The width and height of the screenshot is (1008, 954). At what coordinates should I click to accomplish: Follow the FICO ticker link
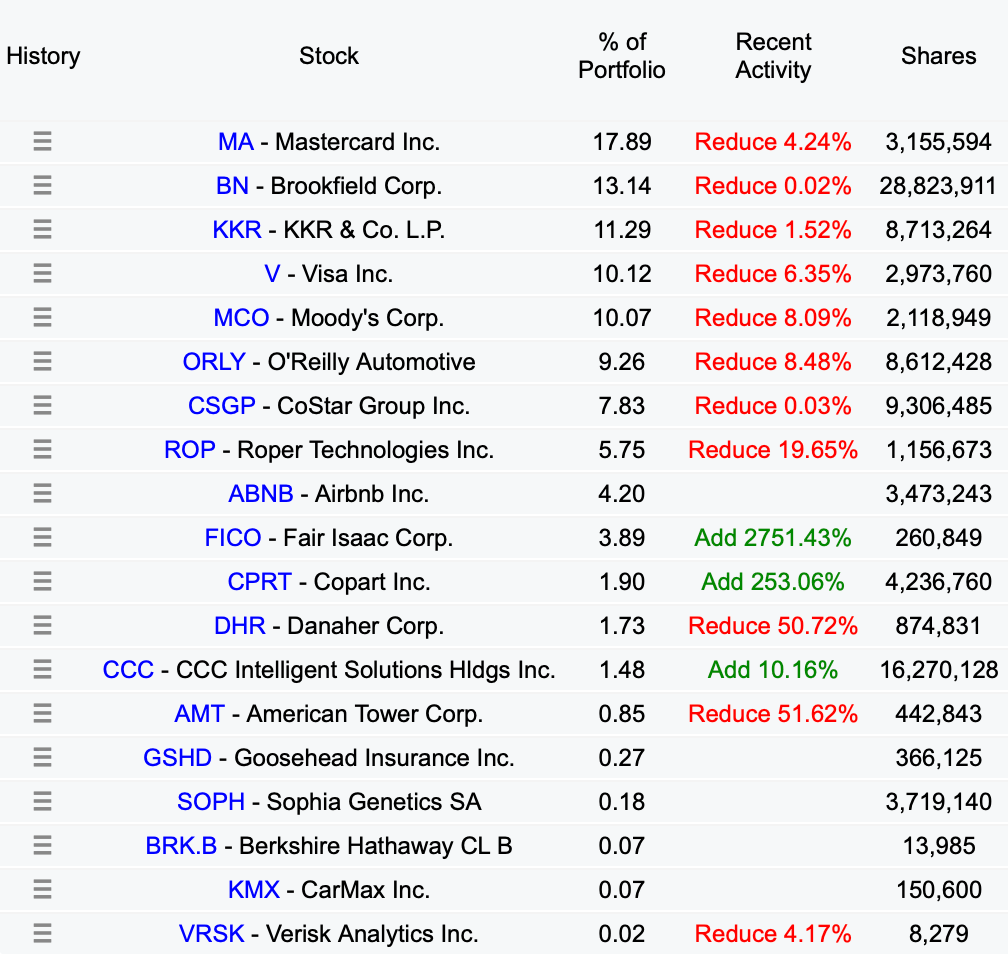tap(233, 538)
